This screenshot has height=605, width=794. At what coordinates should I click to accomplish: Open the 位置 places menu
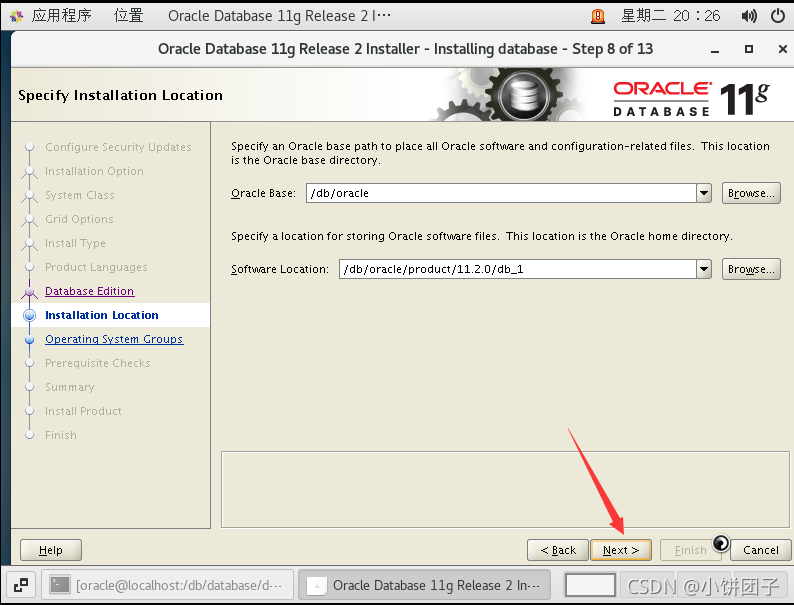pyautogui.click(x=129, y=16)
